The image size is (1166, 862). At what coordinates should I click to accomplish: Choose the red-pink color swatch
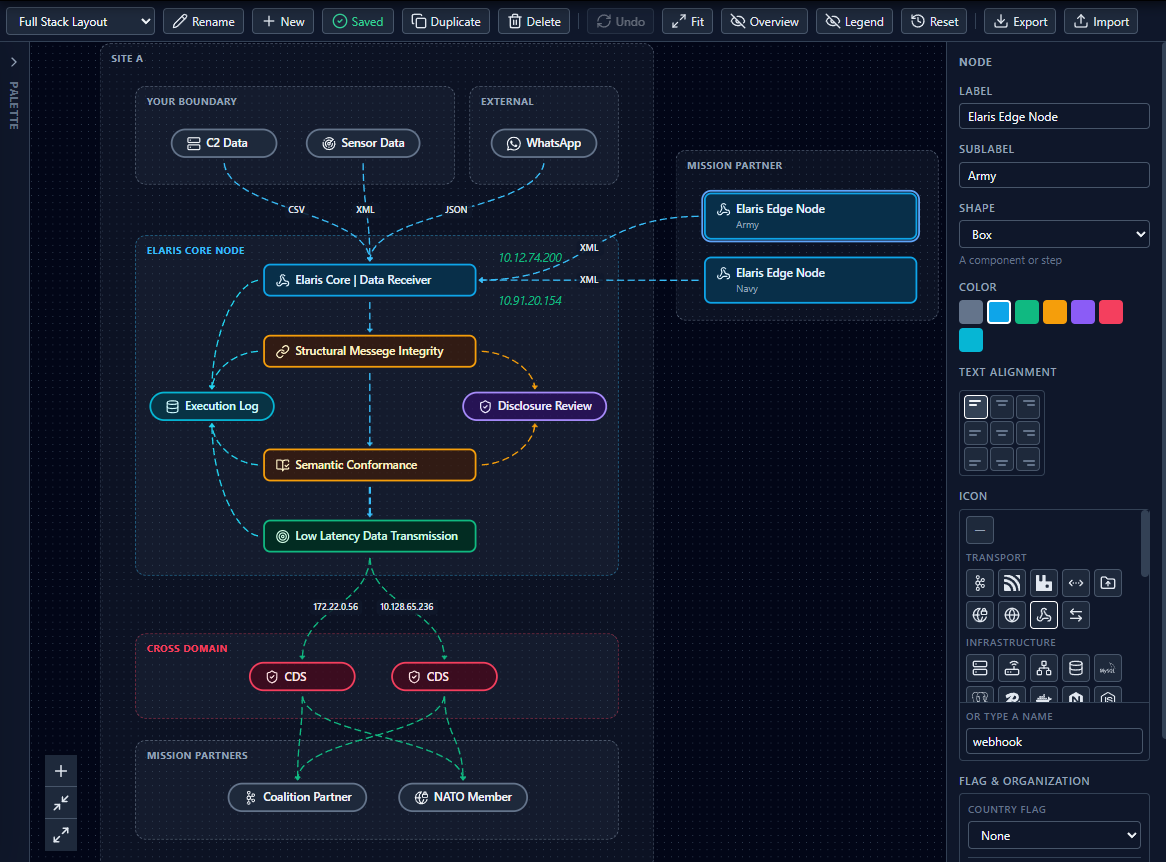[x=1110, y=312]
